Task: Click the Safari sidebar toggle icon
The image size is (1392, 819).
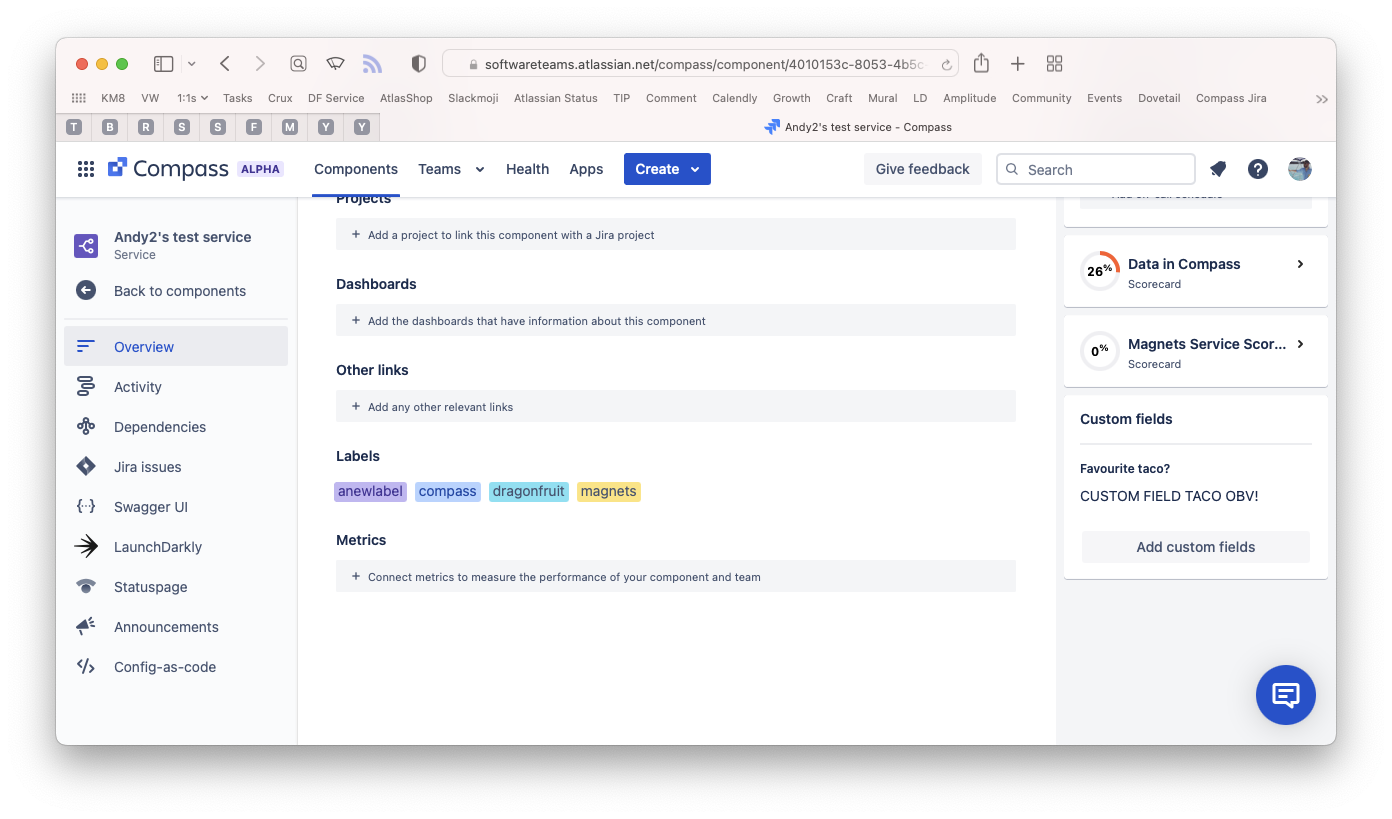Action: tap(163, 64)
